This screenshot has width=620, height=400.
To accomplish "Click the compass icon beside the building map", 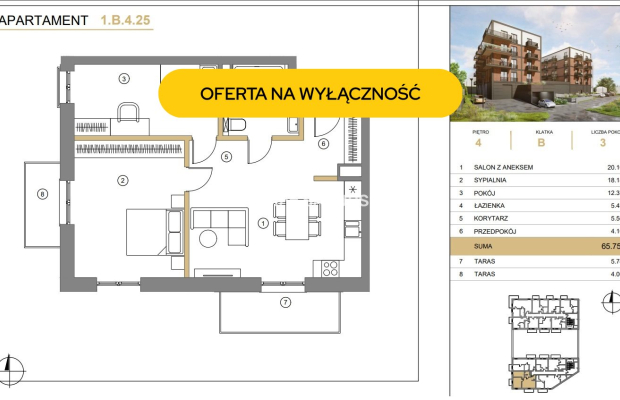I will click(611, 302).
